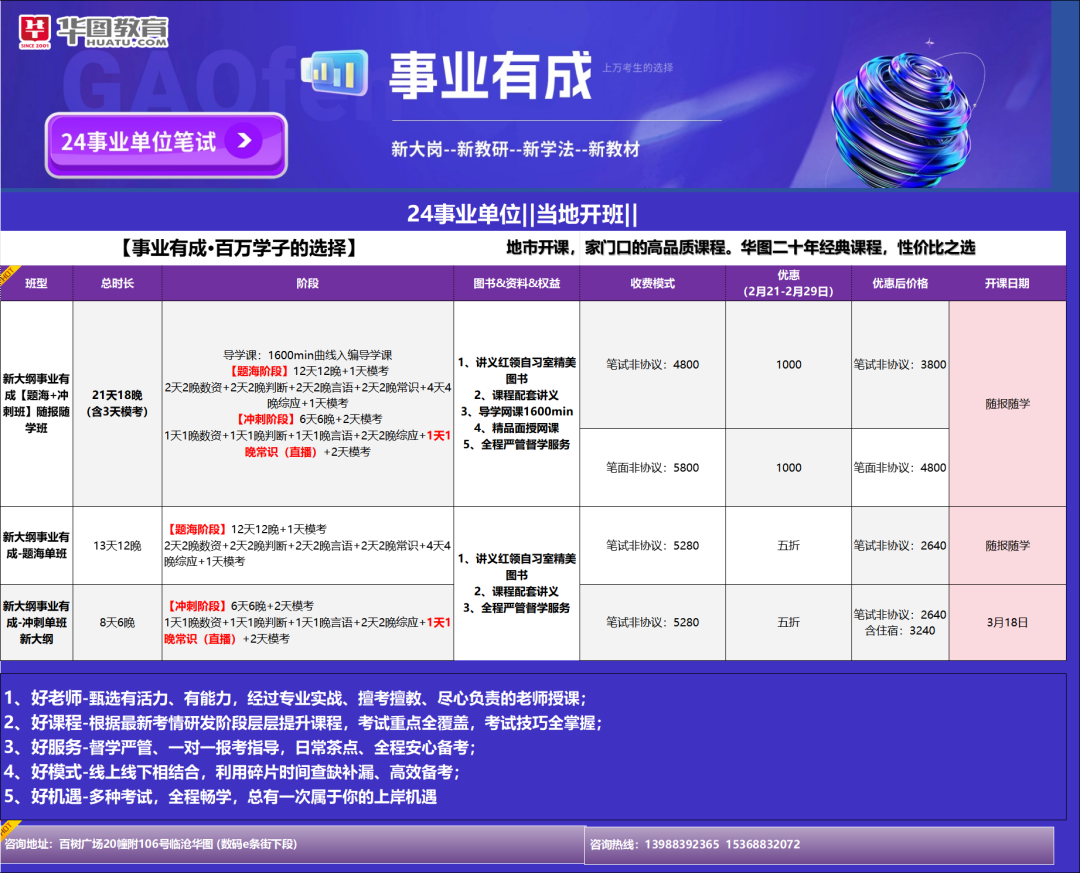Click 笔试非协议: 4800 cell
Screen dimensions: 1080x873
[652, 364]
